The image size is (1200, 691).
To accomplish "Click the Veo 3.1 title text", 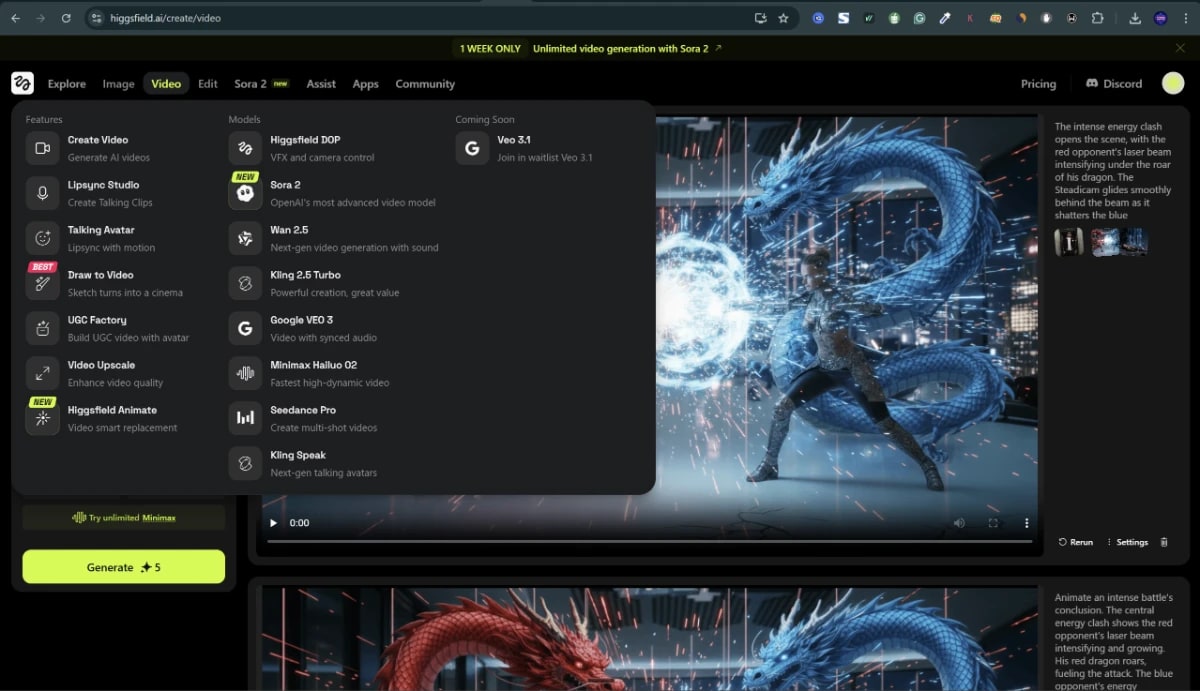I will [x=513, y=140].
